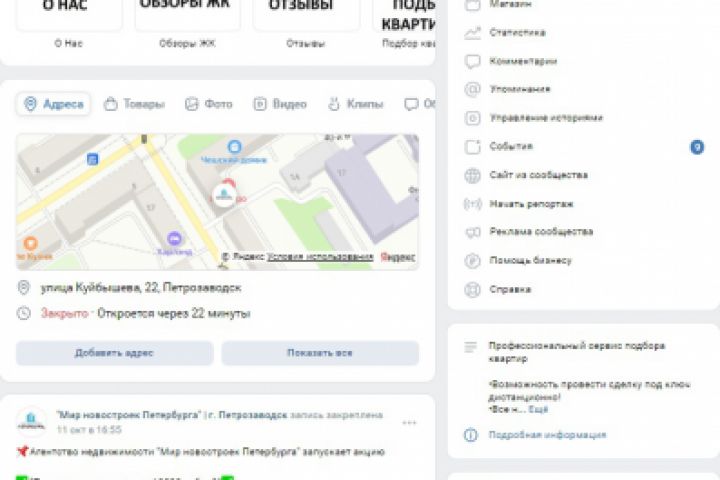Open the pinned post three-dots menu
720x480 pixels.
tap(409, 423)
